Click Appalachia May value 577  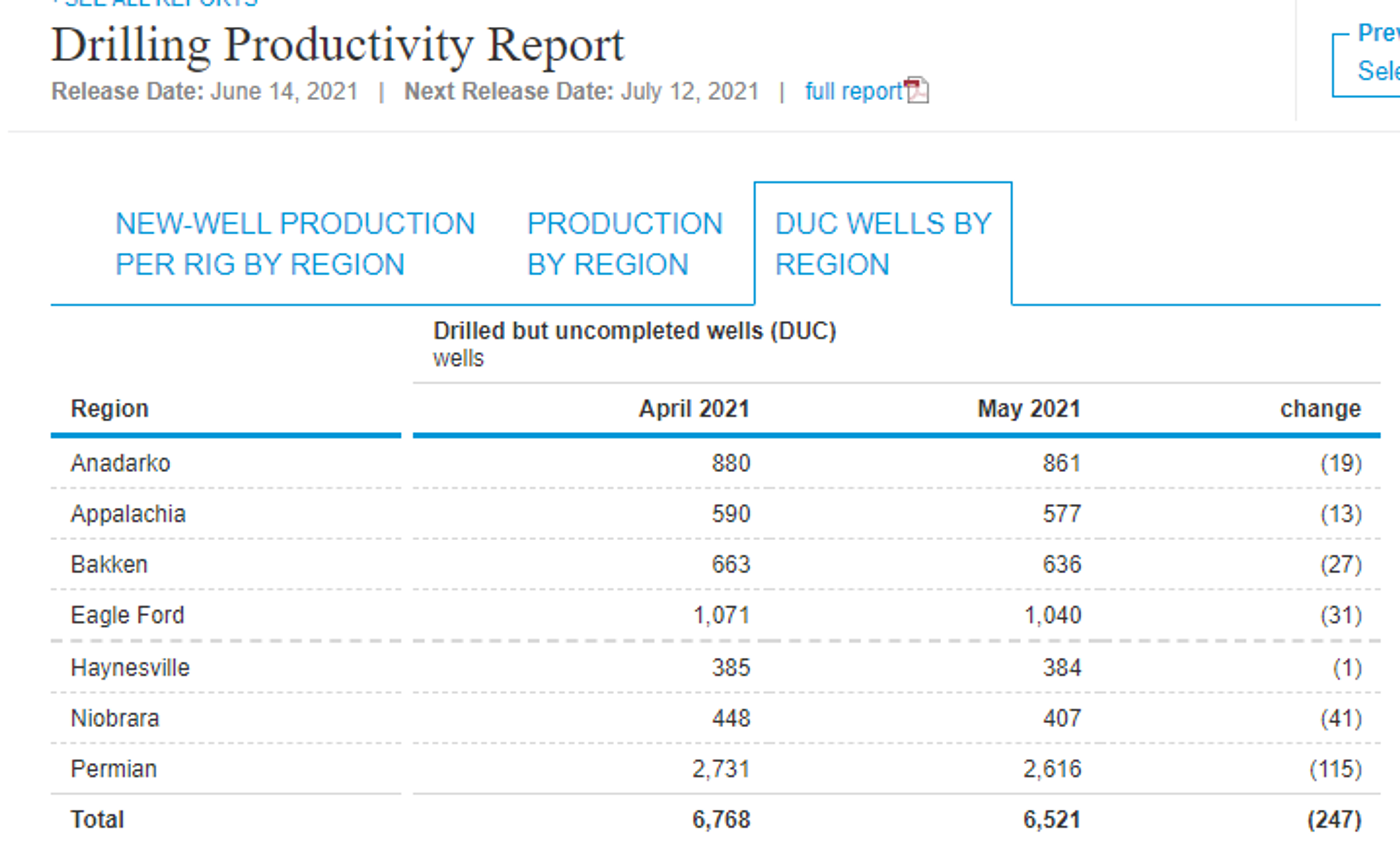1061,513
